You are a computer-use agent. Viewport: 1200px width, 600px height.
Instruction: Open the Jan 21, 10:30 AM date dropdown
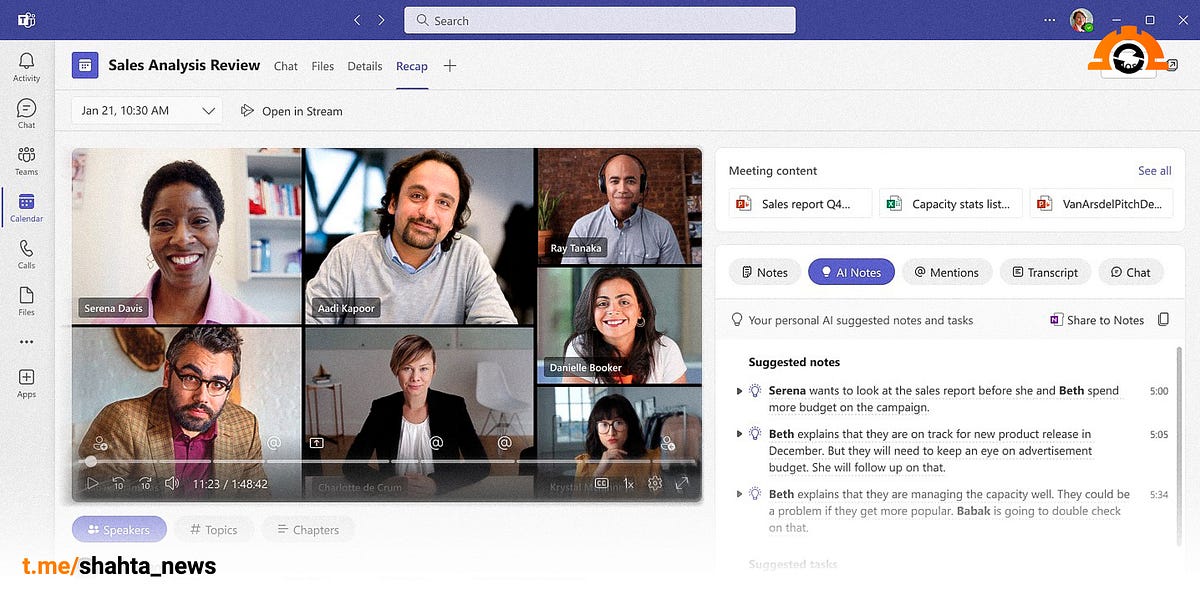(145, 110)
